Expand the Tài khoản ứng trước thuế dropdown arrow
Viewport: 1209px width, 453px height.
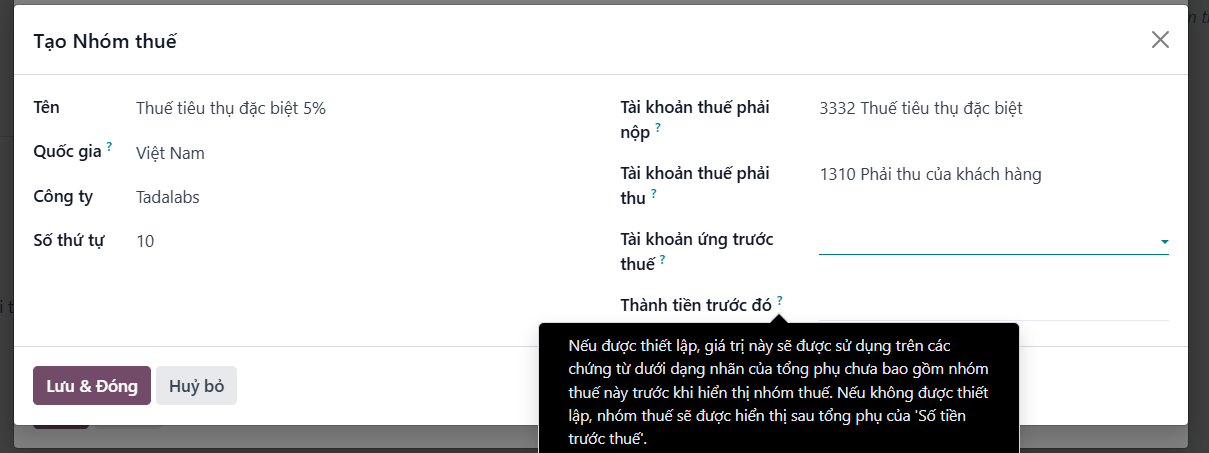1164,242
